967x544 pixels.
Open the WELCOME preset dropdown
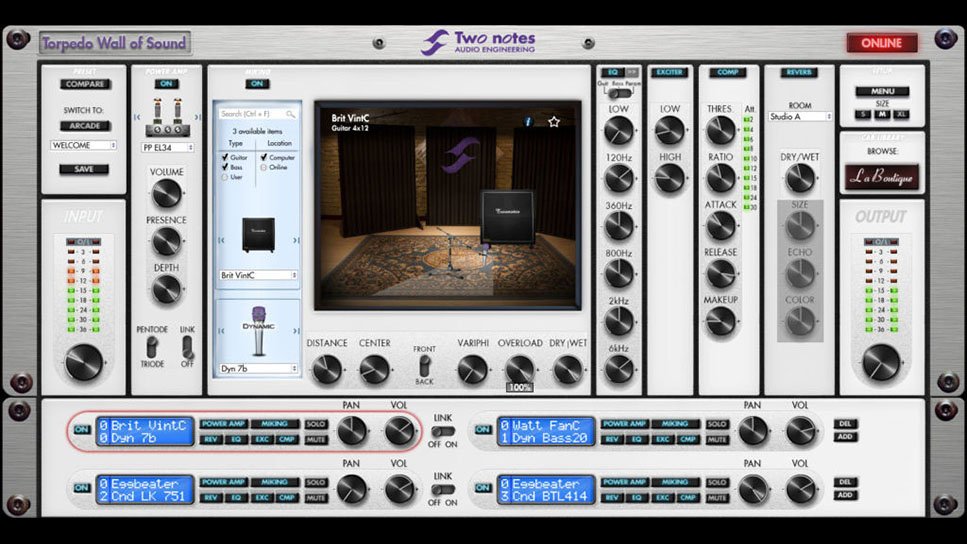[x=84, y=145]
